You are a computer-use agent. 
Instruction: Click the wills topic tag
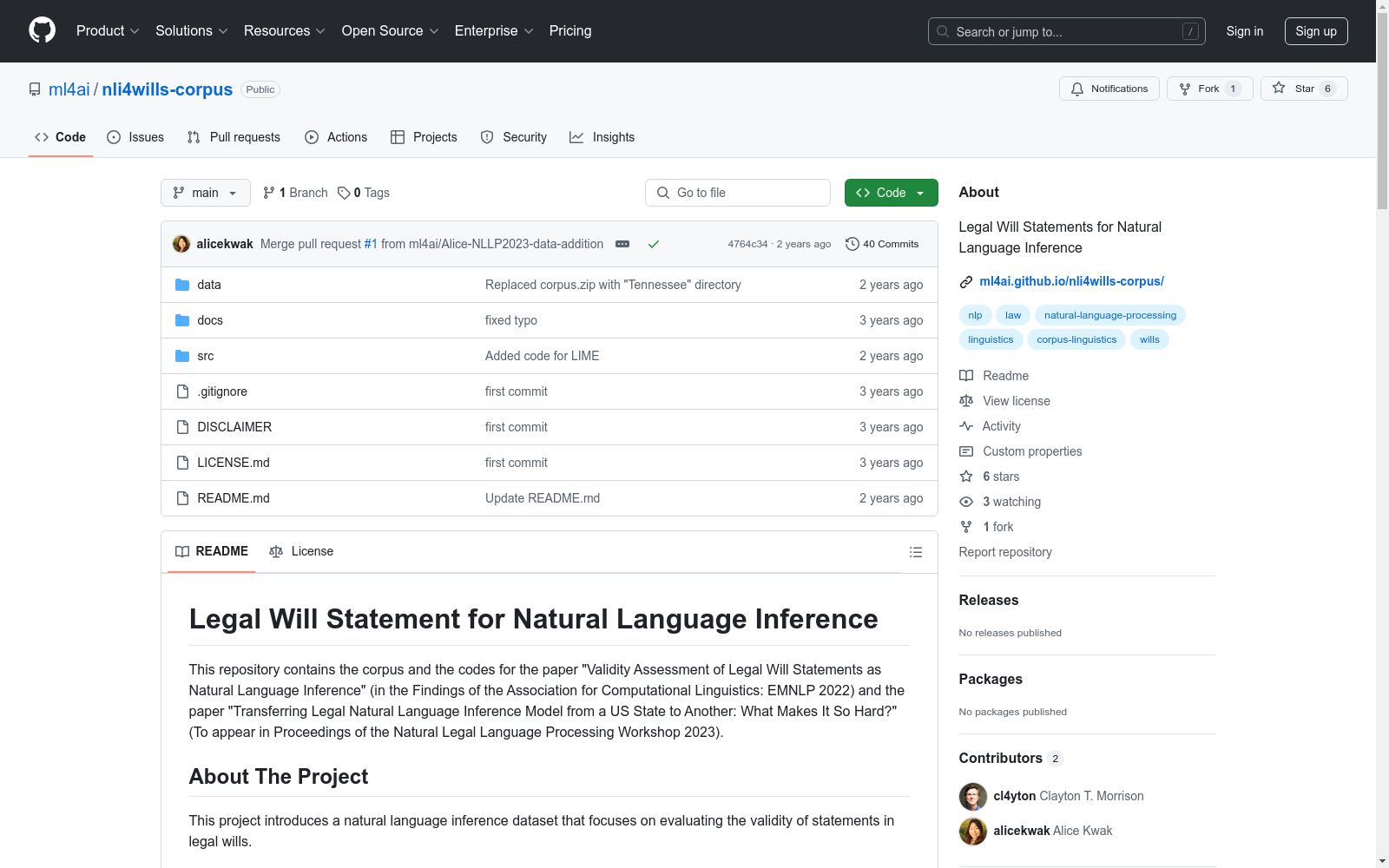(x=1149, y=339)
